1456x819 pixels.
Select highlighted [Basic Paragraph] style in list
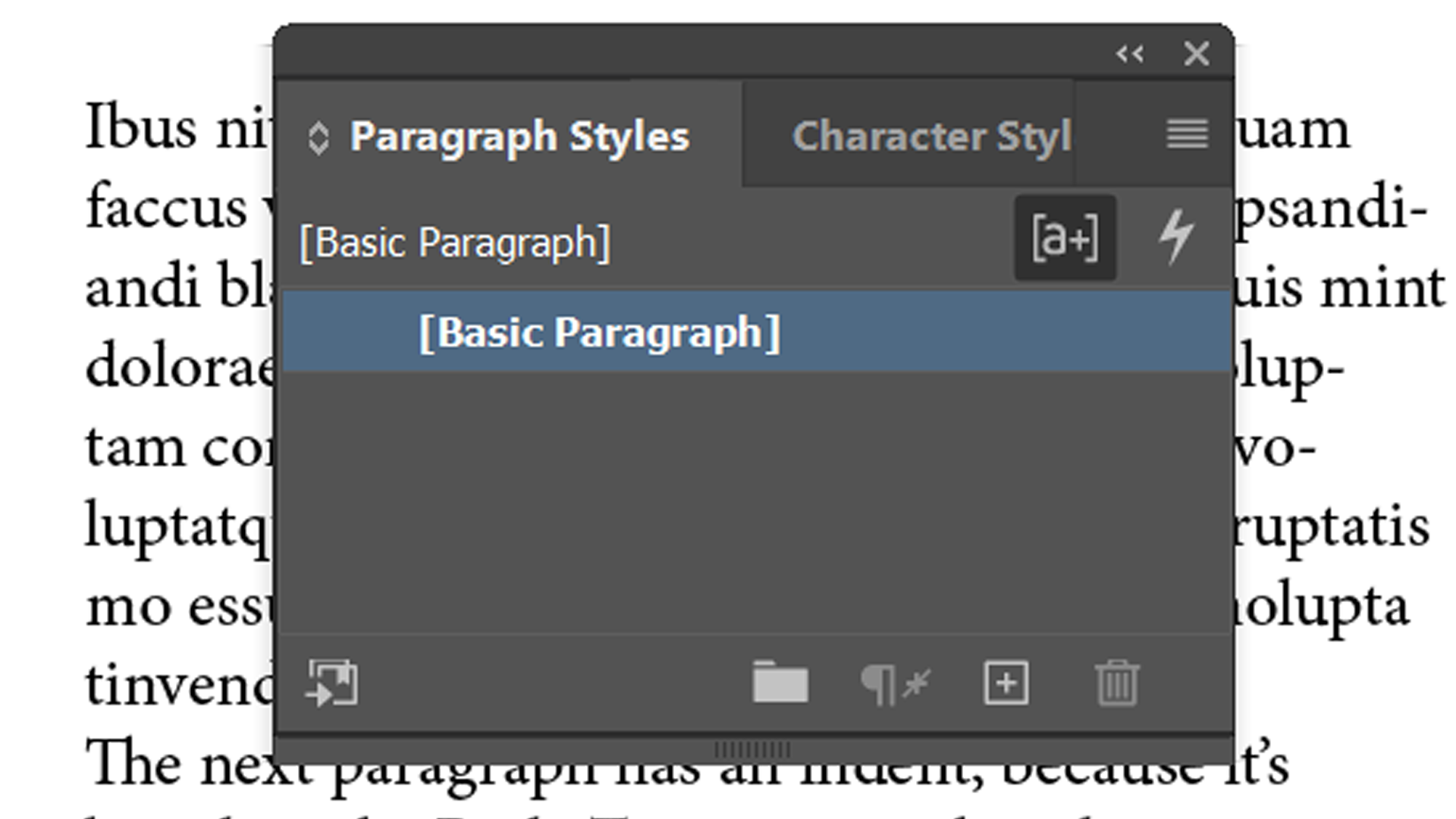pos(599,332)
